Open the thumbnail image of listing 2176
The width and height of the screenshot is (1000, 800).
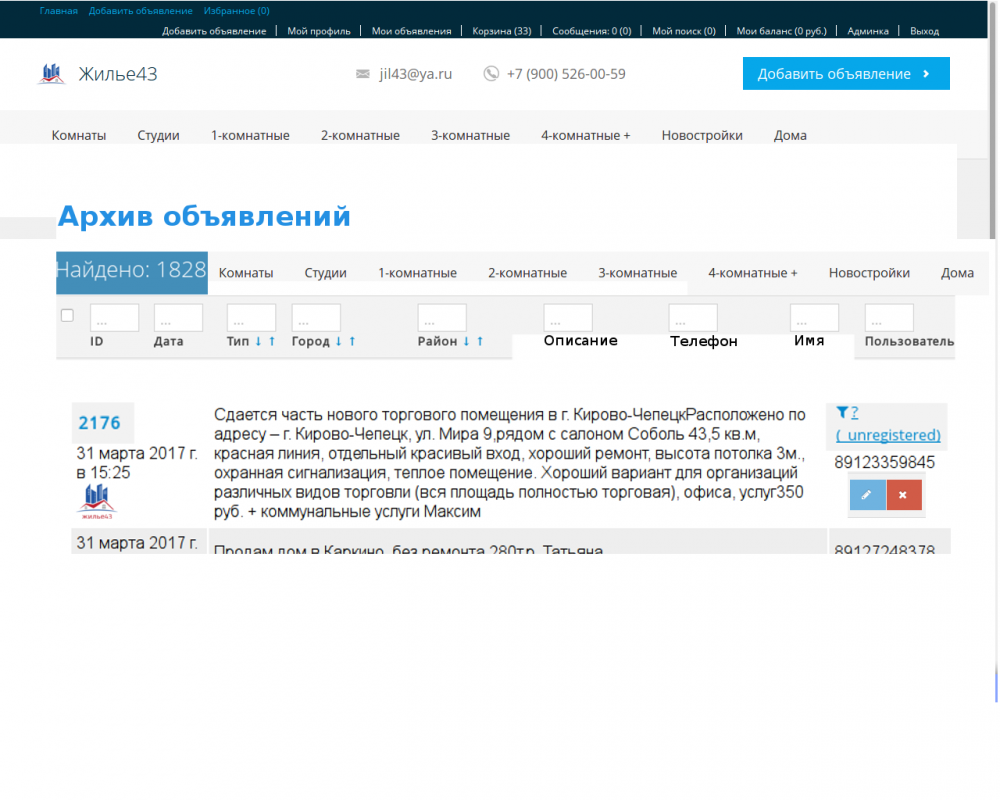click(x=97, y=500)
